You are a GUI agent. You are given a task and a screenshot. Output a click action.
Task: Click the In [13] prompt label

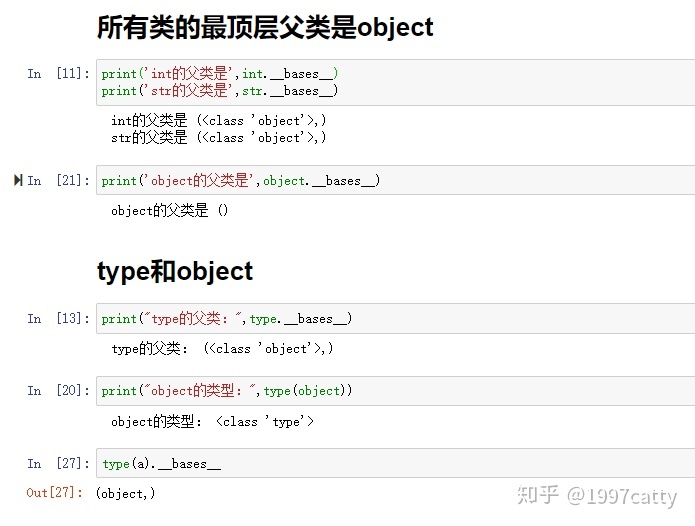59,318
